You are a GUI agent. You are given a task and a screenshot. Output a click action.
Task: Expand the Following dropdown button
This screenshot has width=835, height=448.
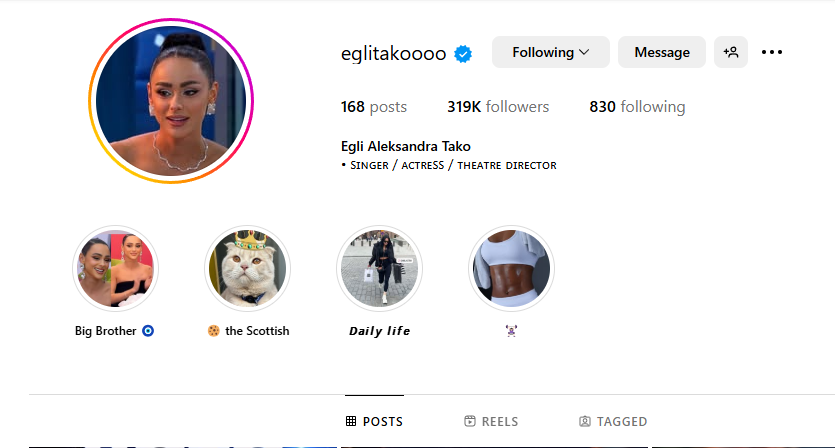(551, 52)
